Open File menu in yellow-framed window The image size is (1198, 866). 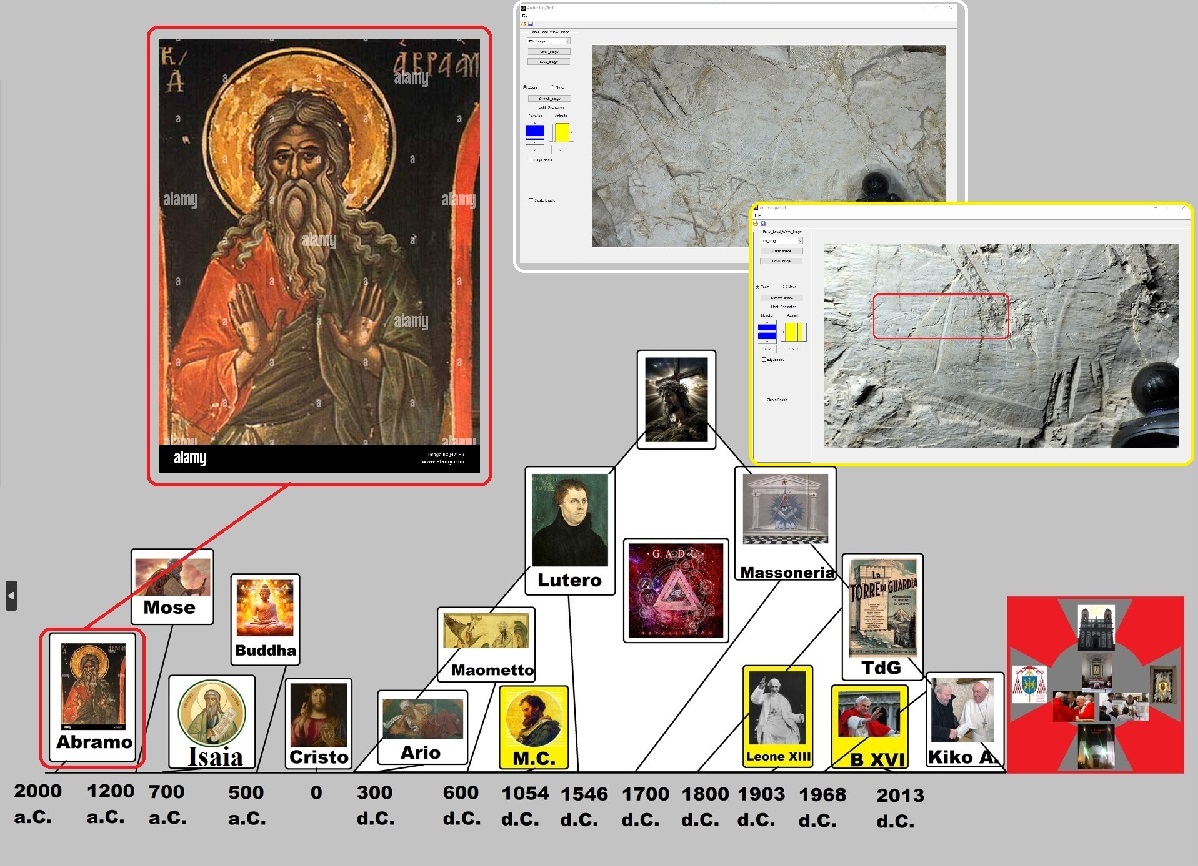coord(758,216)
